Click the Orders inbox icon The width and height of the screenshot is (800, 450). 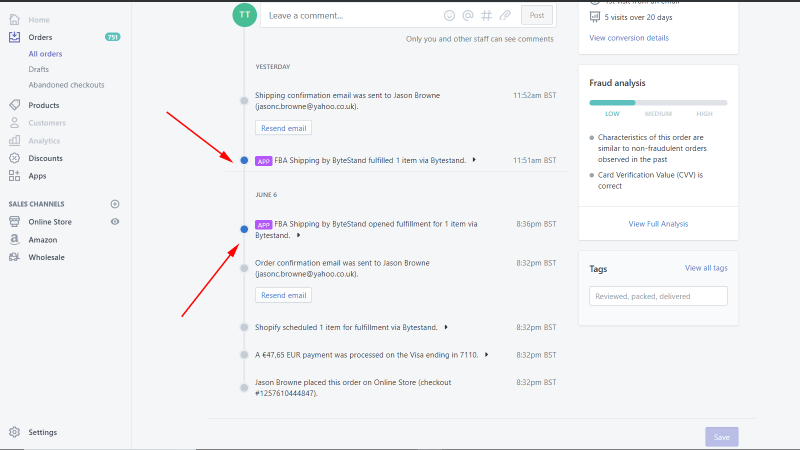coord(14,37)
